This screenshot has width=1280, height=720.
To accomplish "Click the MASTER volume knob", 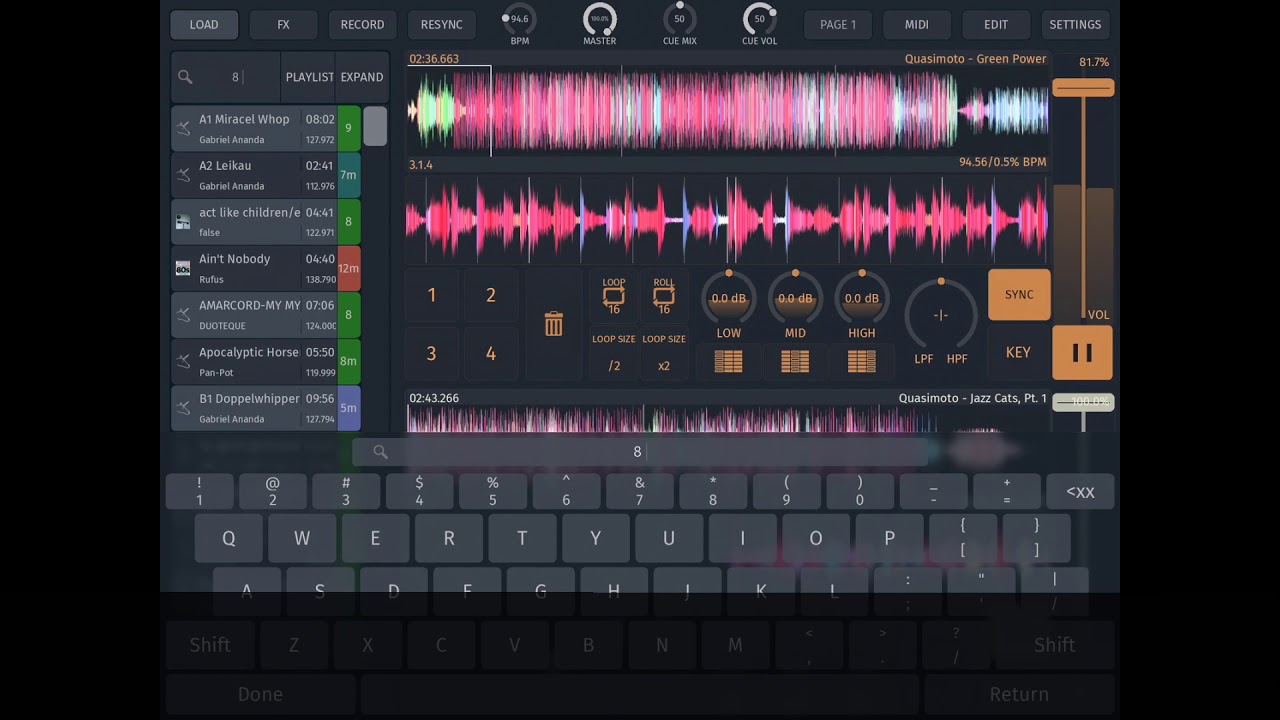I will click(600, 18).
